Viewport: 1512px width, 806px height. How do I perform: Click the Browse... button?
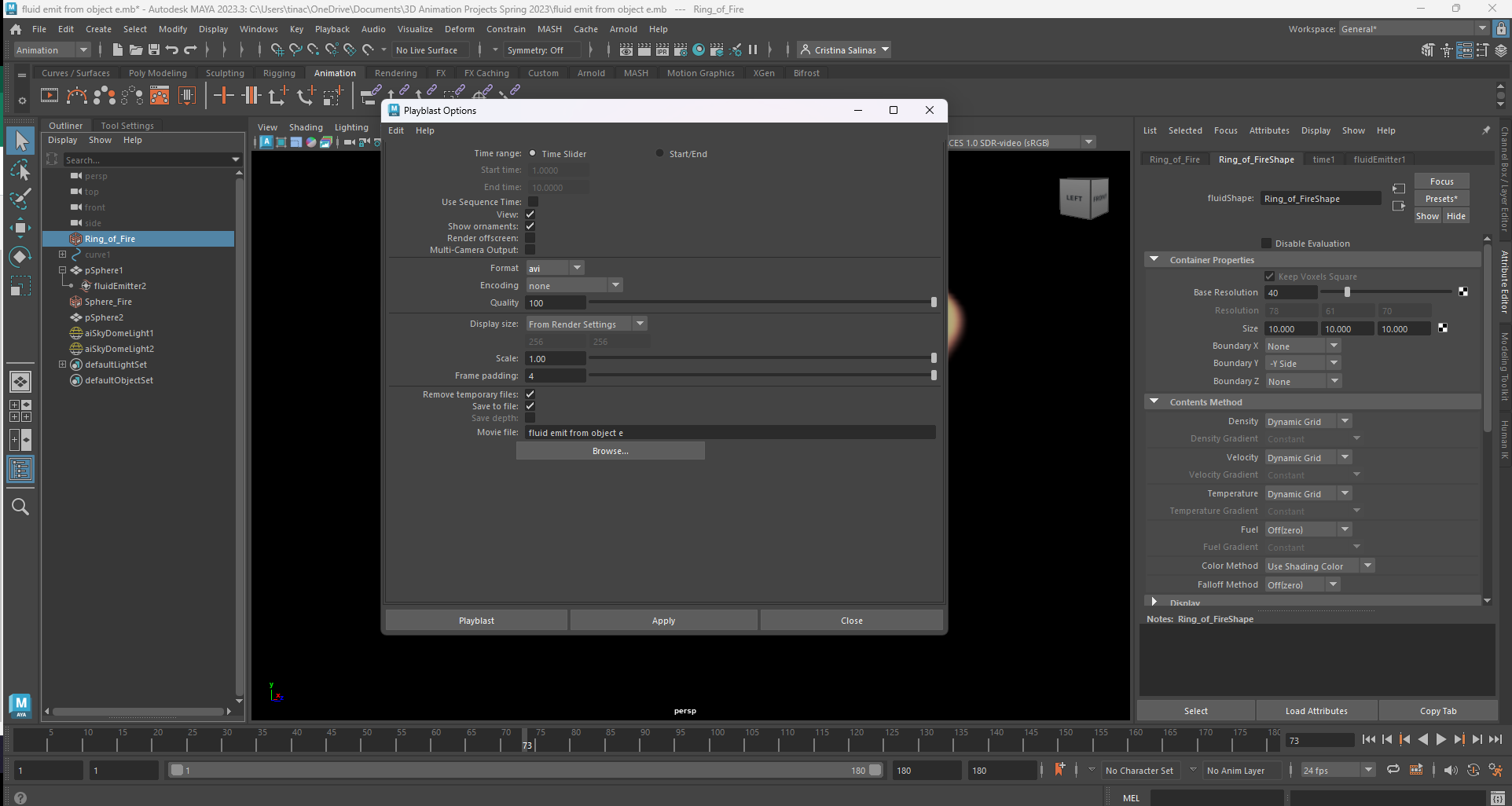[611, 451]
